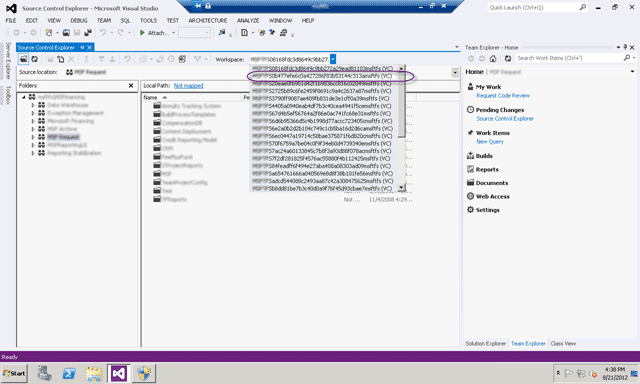This screenshot has height=384, width=640.
Task: Click the Not mapped local path link
Action: pyautogui.click(x=189, y=86)
